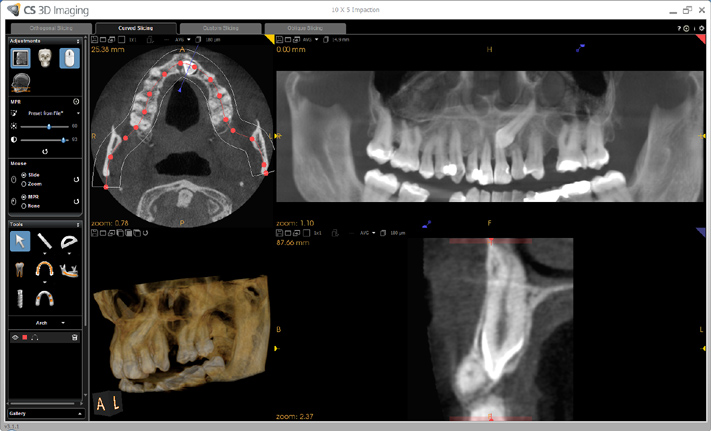Screen dimensions: 711x431
Task: Reset the 3D view rotation
Action: 146,233
